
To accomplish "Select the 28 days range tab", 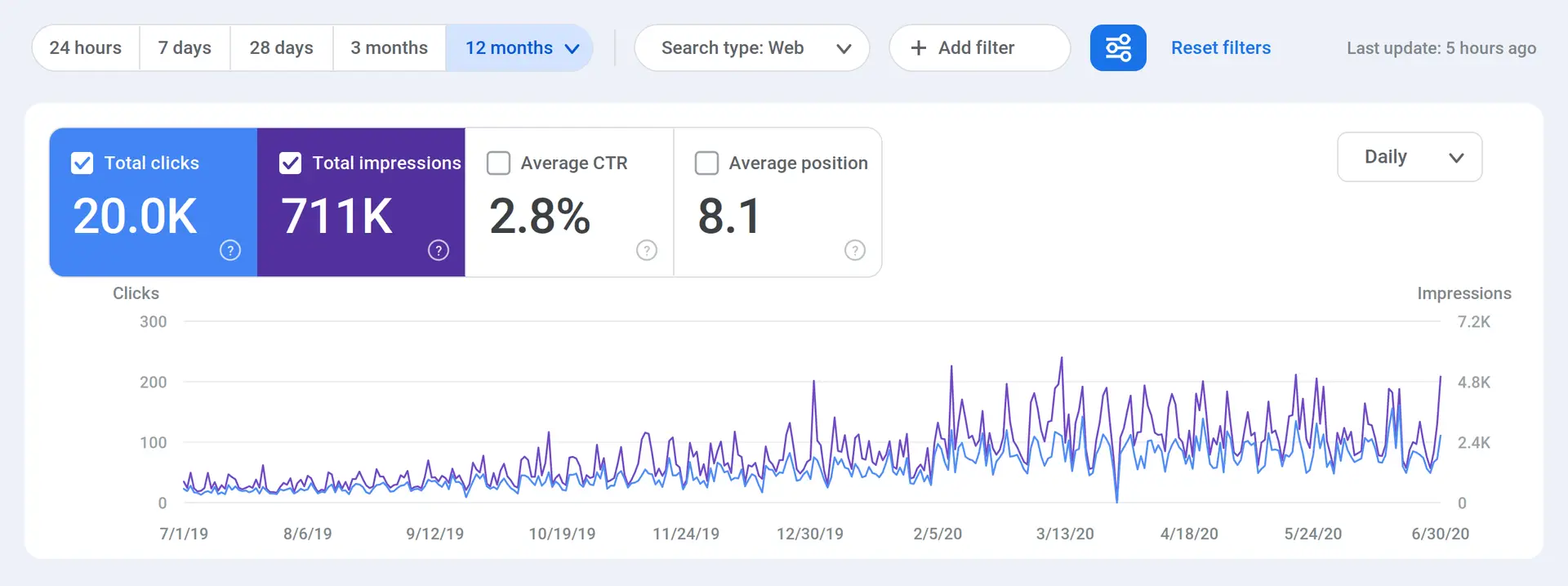I will [x=282, y=48].
